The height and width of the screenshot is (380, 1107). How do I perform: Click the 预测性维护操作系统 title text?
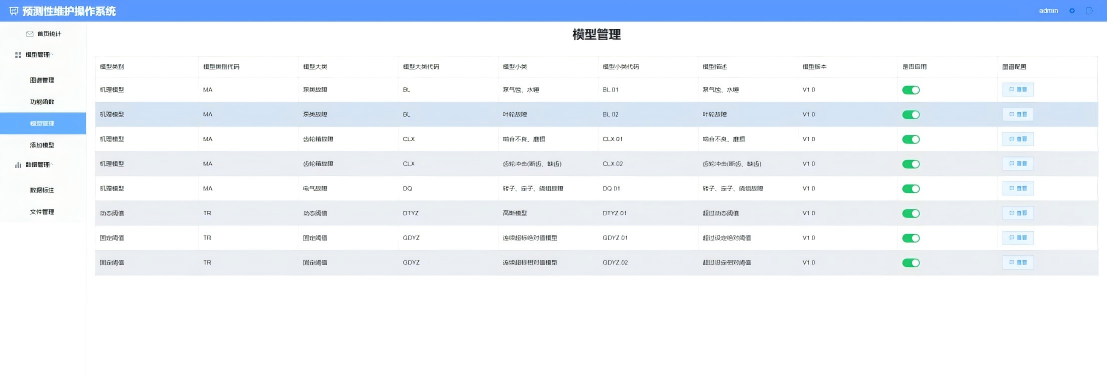click(x=69, y=11)
